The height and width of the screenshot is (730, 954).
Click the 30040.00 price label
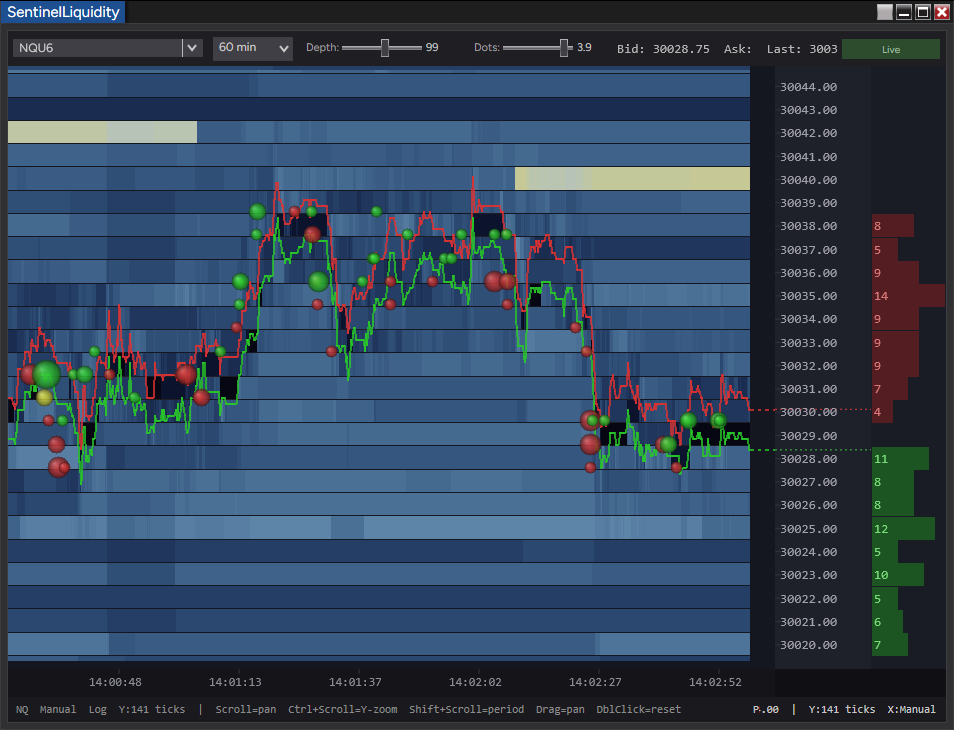click(x=808, y=180)
